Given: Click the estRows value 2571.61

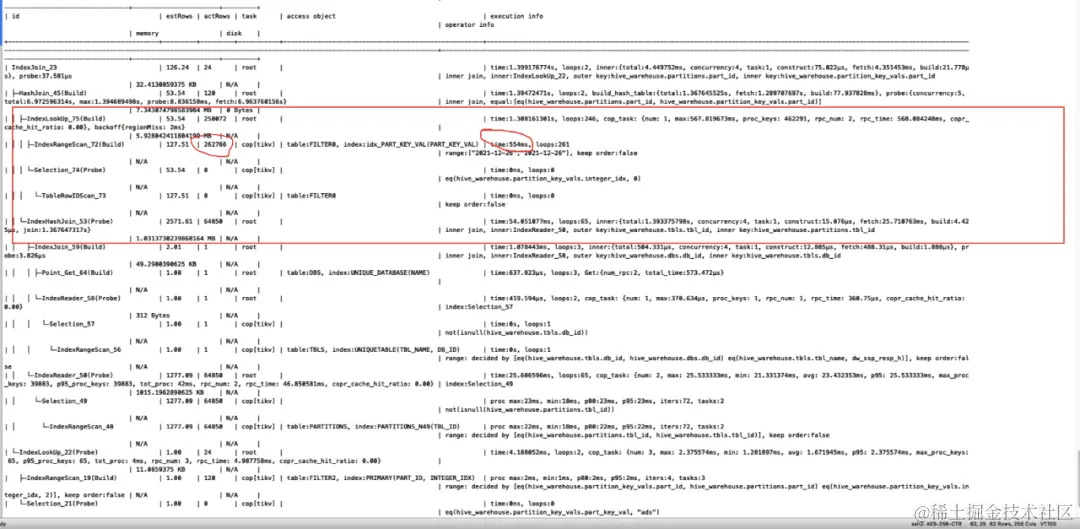Looking at the screenshot, I should [x=178, y=220].
